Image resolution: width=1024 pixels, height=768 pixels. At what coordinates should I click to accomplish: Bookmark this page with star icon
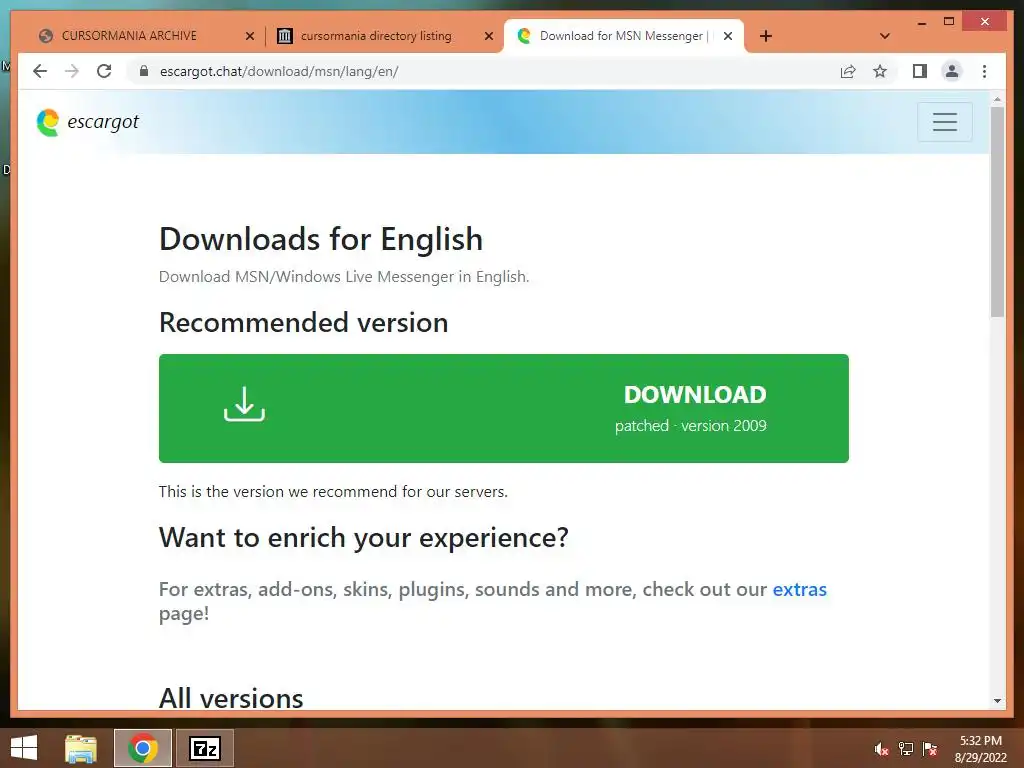point(880,71)
